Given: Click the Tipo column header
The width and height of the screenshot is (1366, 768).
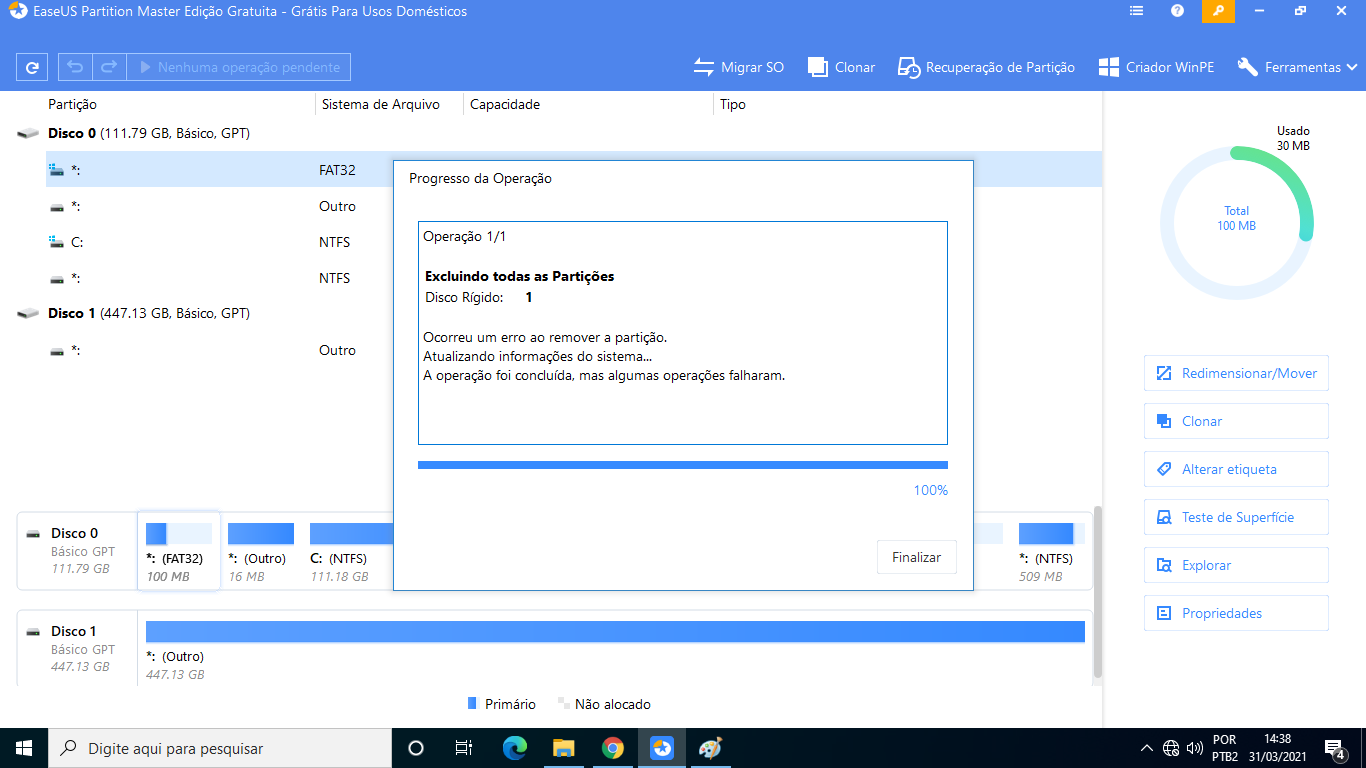Looking at the screenshot, I should 733,104.
